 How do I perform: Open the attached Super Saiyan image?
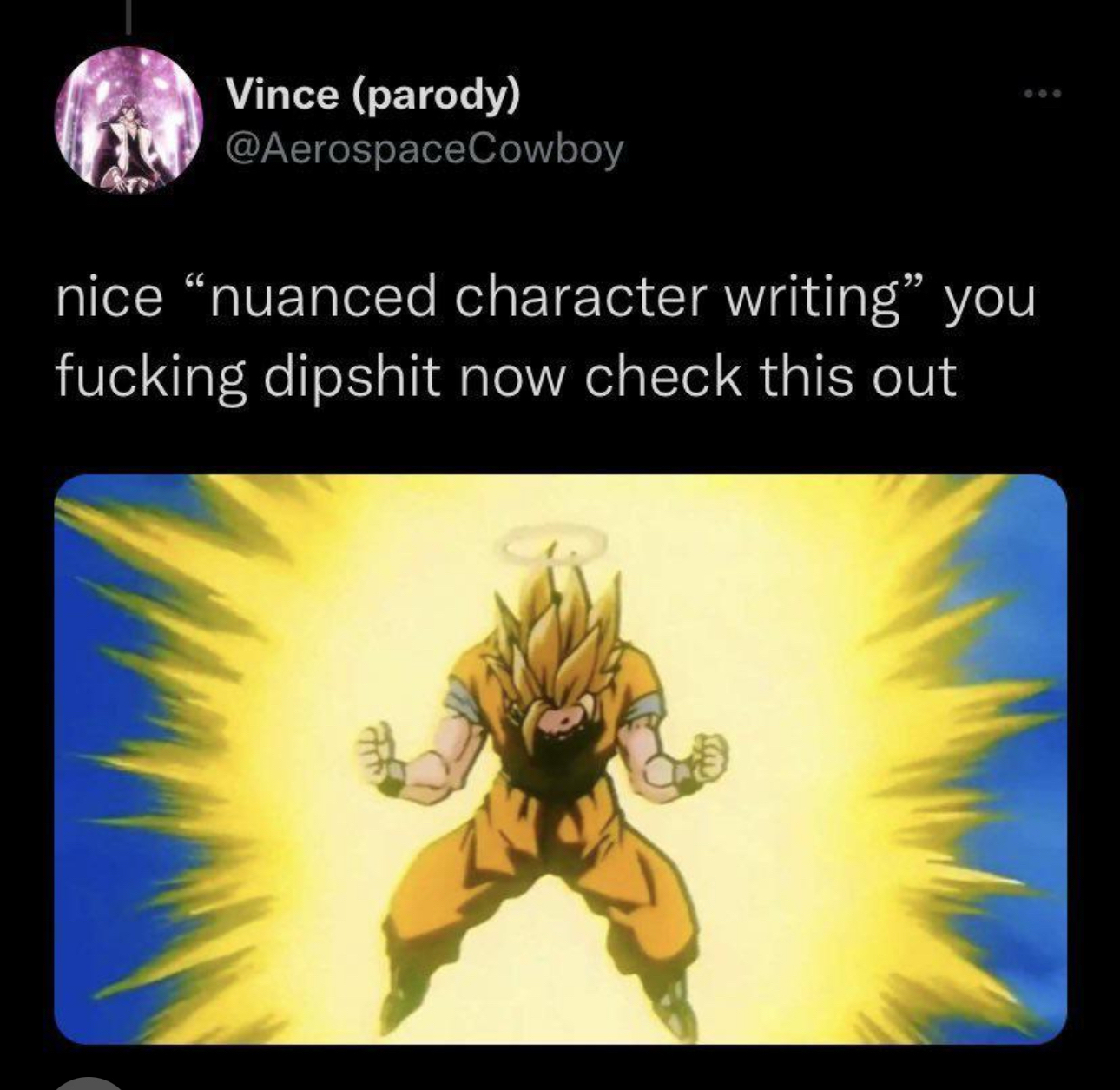[560, 759]
